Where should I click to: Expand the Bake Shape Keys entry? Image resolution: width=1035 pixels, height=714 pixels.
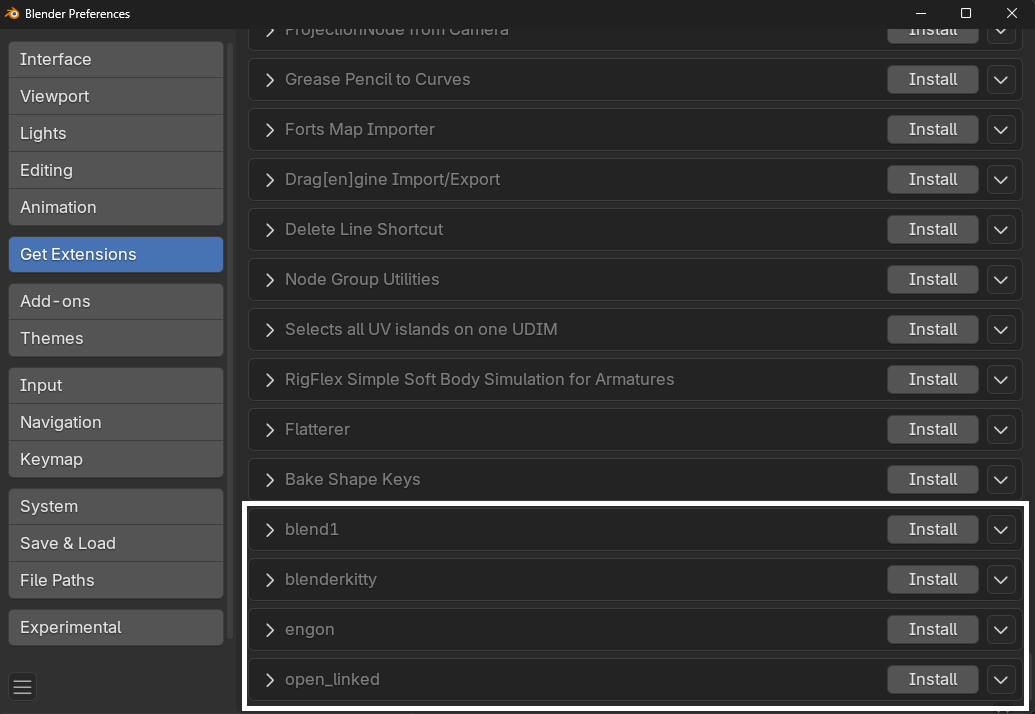268,479
